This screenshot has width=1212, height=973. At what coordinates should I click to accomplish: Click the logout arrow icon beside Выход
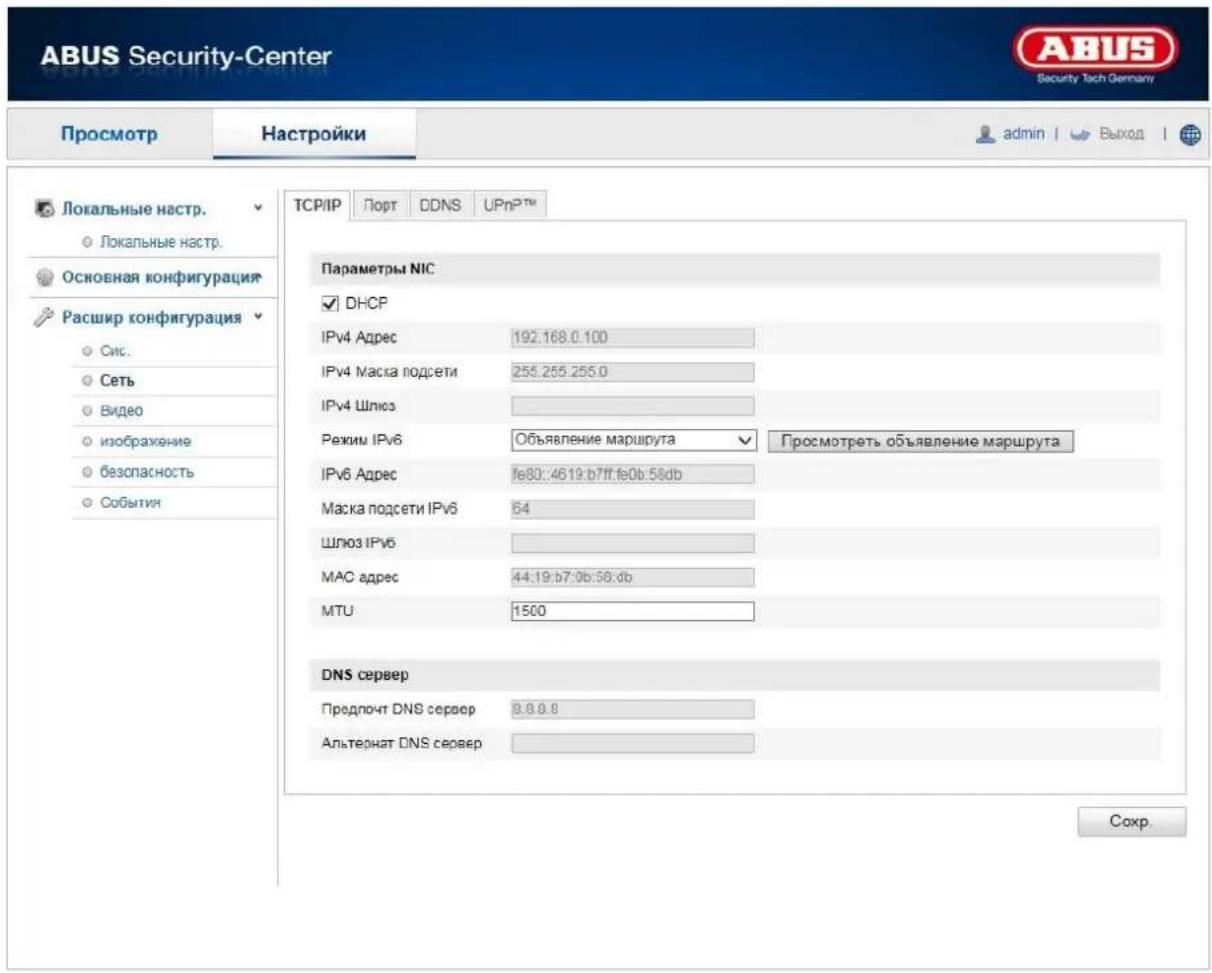pos(1078,134)
